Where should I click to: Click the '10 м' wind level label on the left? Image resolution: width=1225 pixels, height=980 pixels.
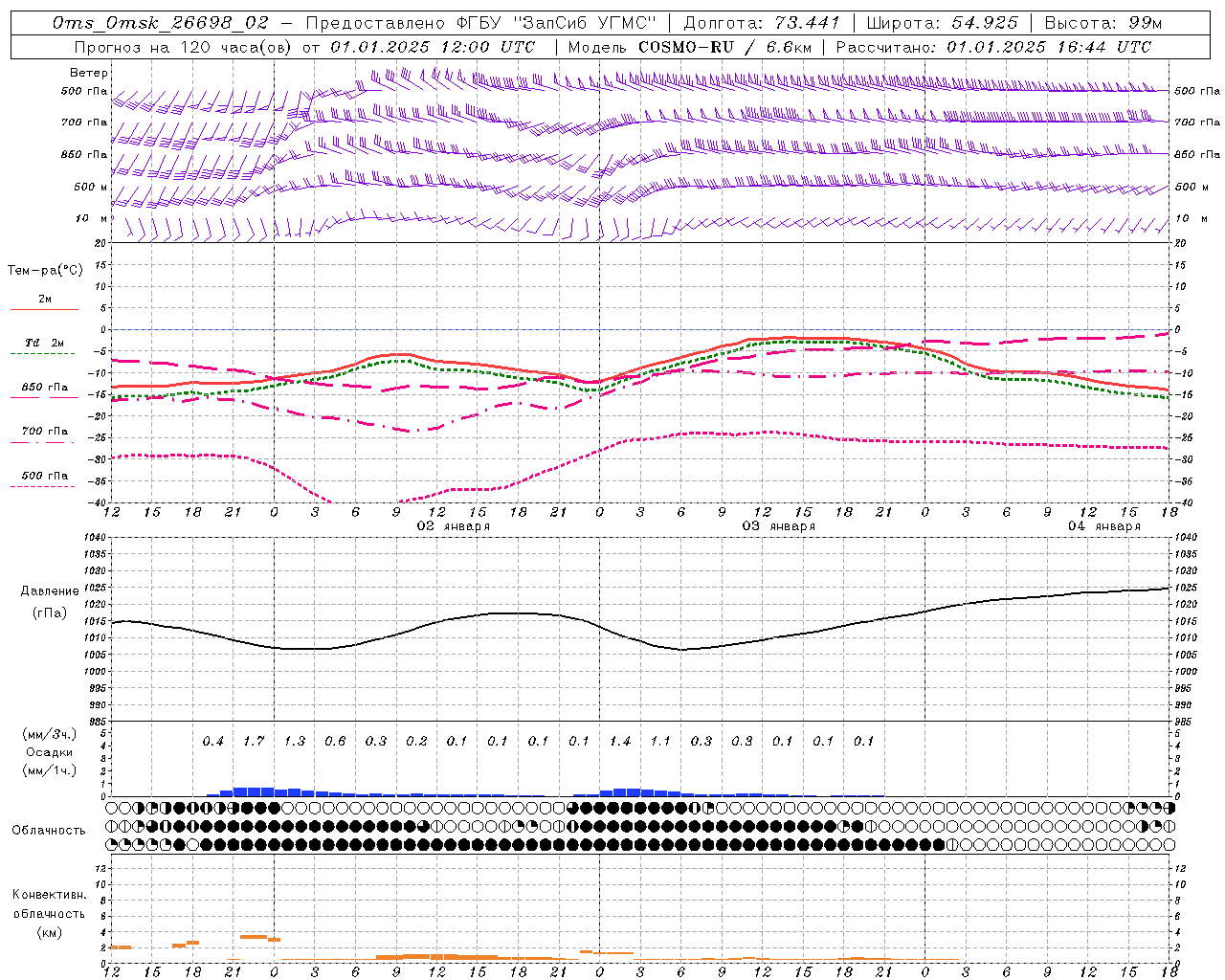point(91,218)
